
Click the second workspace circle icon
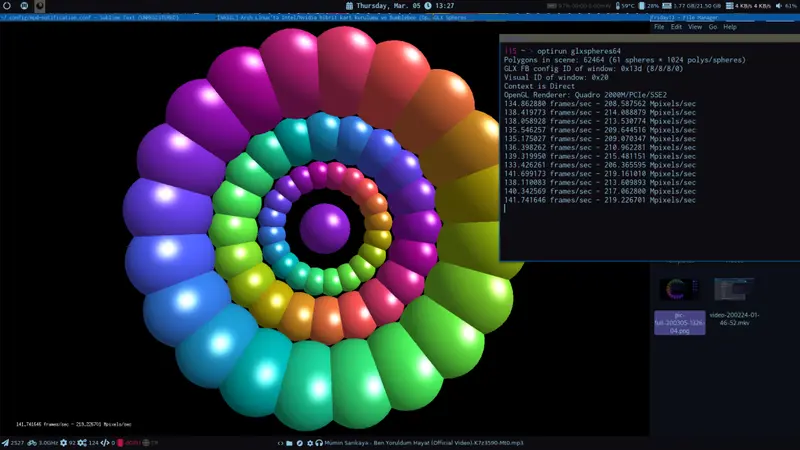click(24, 6)
